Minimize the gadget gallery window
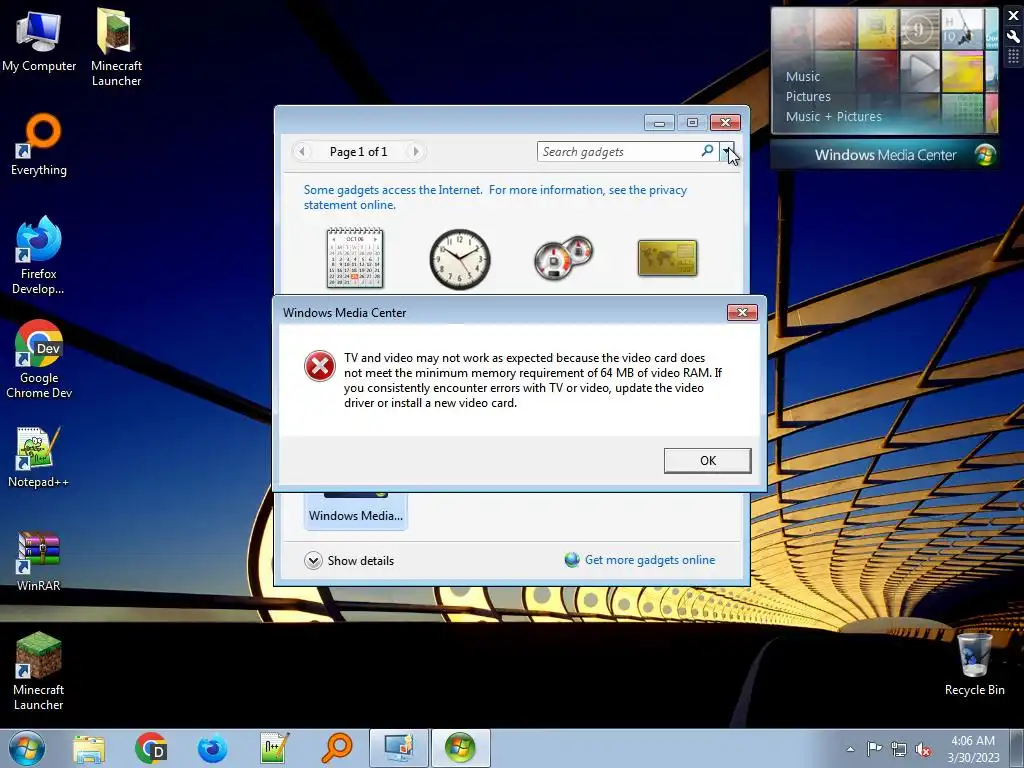Viewport: 1024px width, 768px height. coord(660,122)
